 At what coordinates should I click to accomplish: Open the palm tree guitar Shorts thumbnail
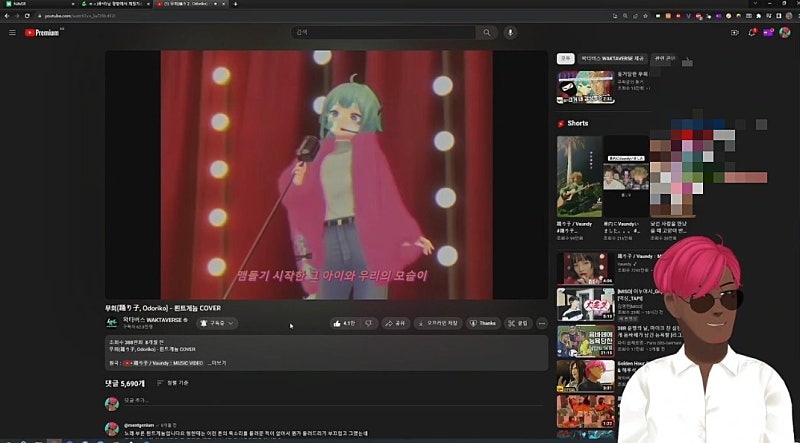[x=579, y=175]
